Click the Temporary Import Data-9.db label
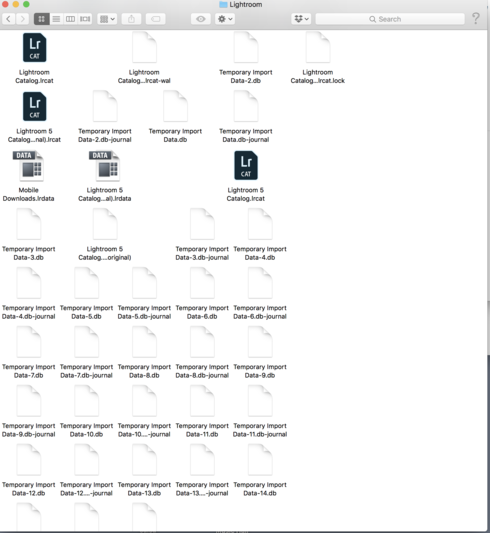This screenshot has height=533, width=490. pyautogui.click(x=260, y=371)
